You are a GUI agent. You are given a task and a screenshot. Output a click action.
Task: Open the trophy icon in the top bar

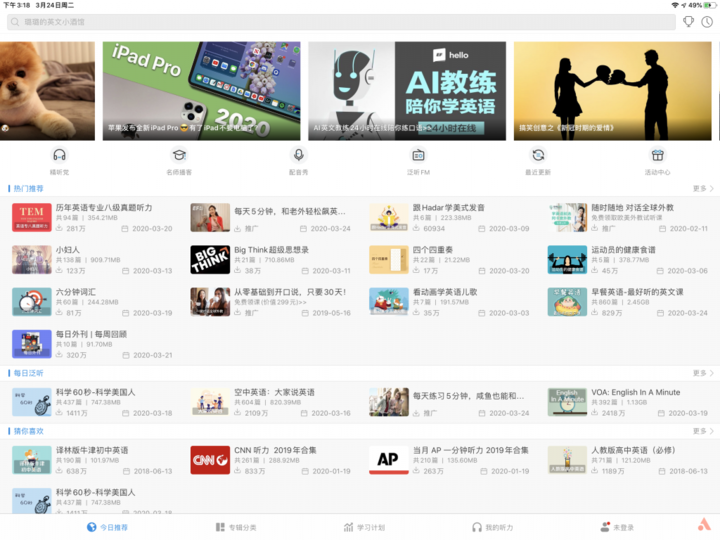688,22
